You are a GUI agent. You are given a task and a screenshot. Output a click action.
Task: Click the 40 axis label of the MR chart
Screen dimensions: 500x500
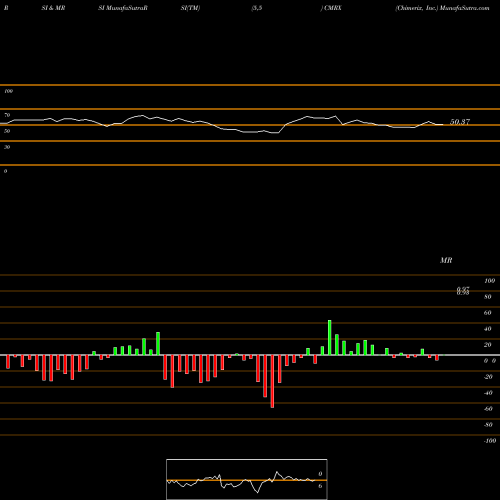[x=488, y=329]
